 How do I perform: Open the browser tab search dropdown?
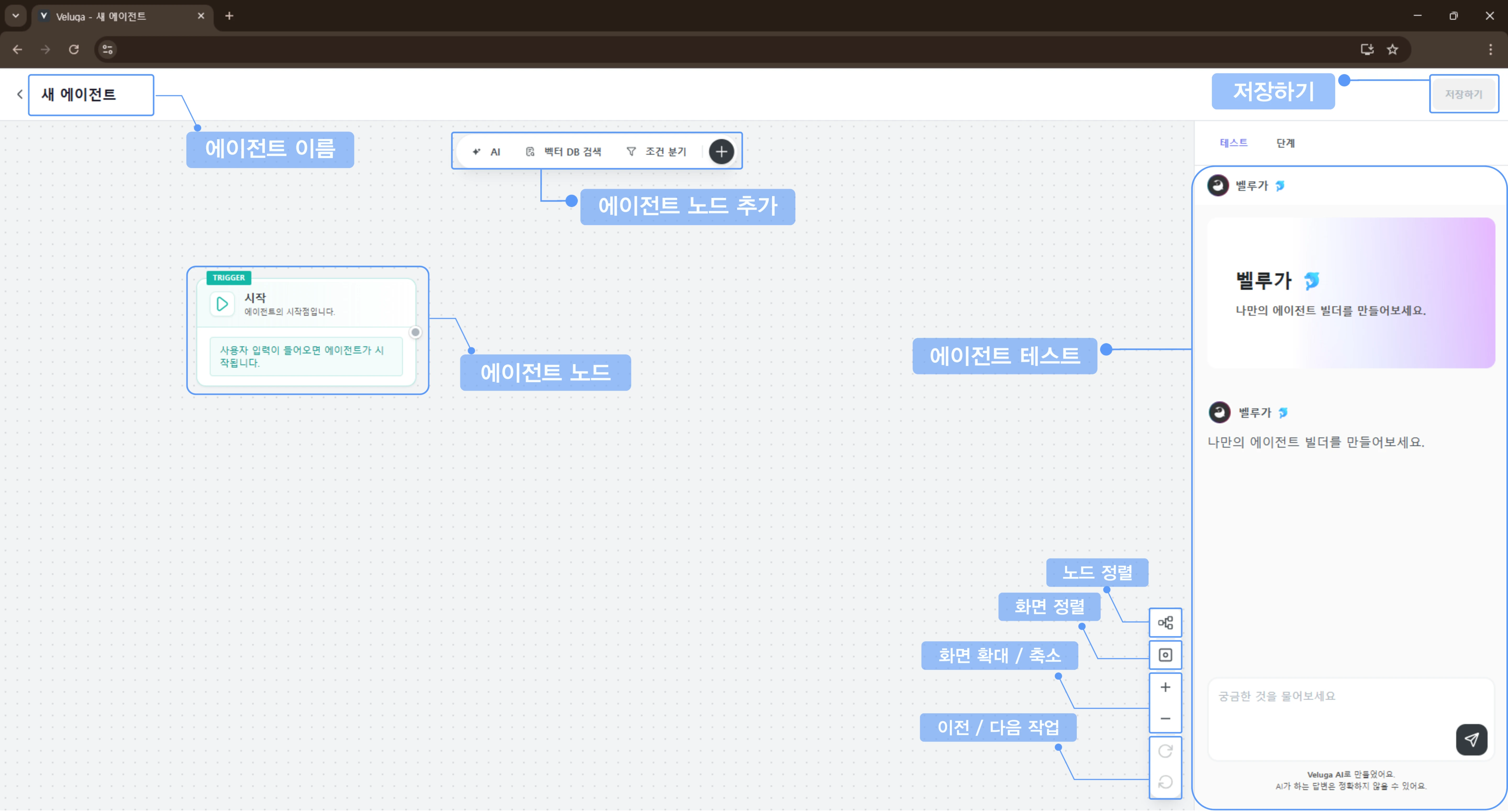tap(16, 16)
